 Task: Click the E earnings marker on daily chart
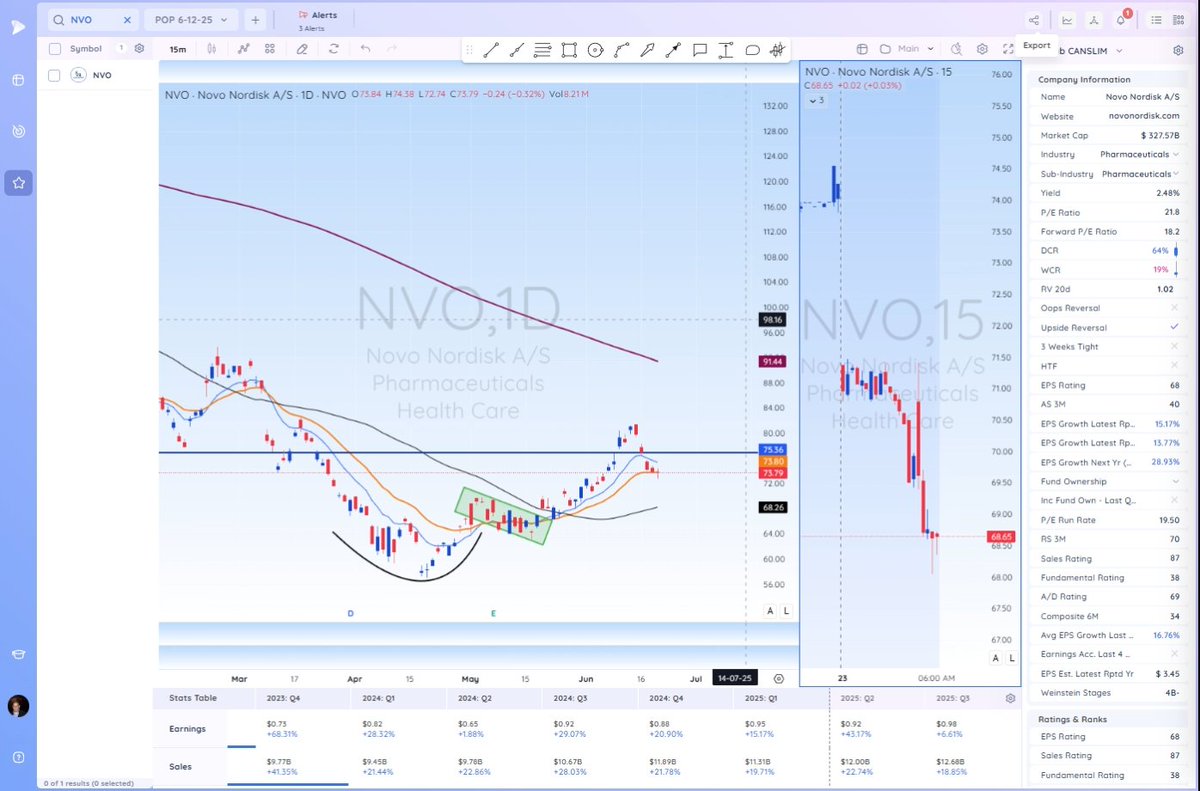click(493, 612)
